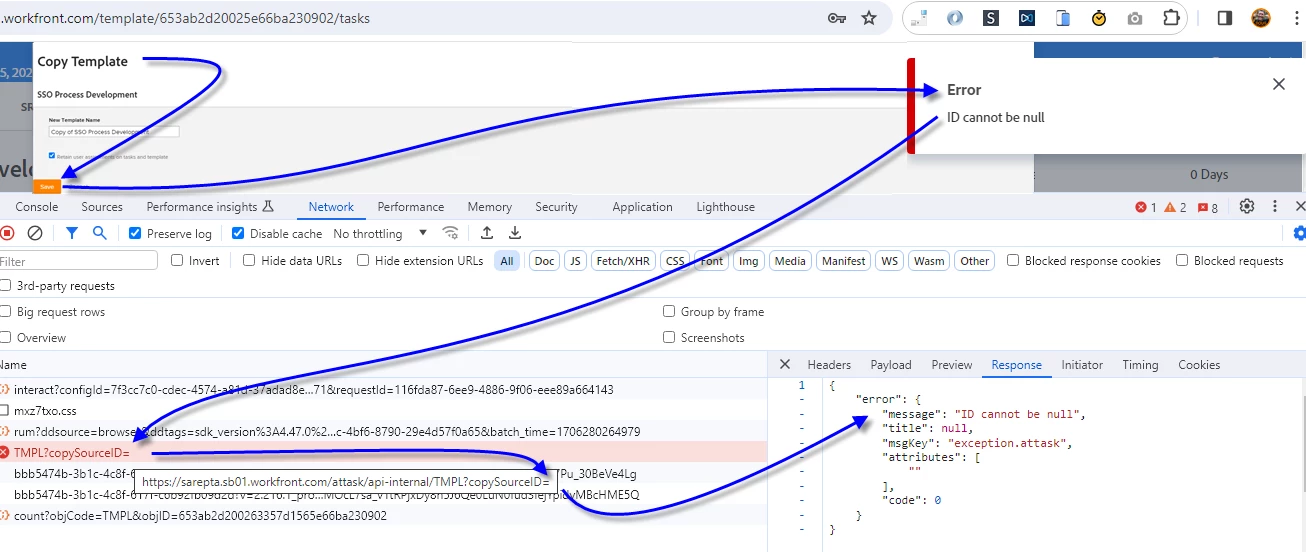Open the navy infinity-symbol extension icon
The width and height of the screenshot is (1306, 552).
click(1027, 18)
